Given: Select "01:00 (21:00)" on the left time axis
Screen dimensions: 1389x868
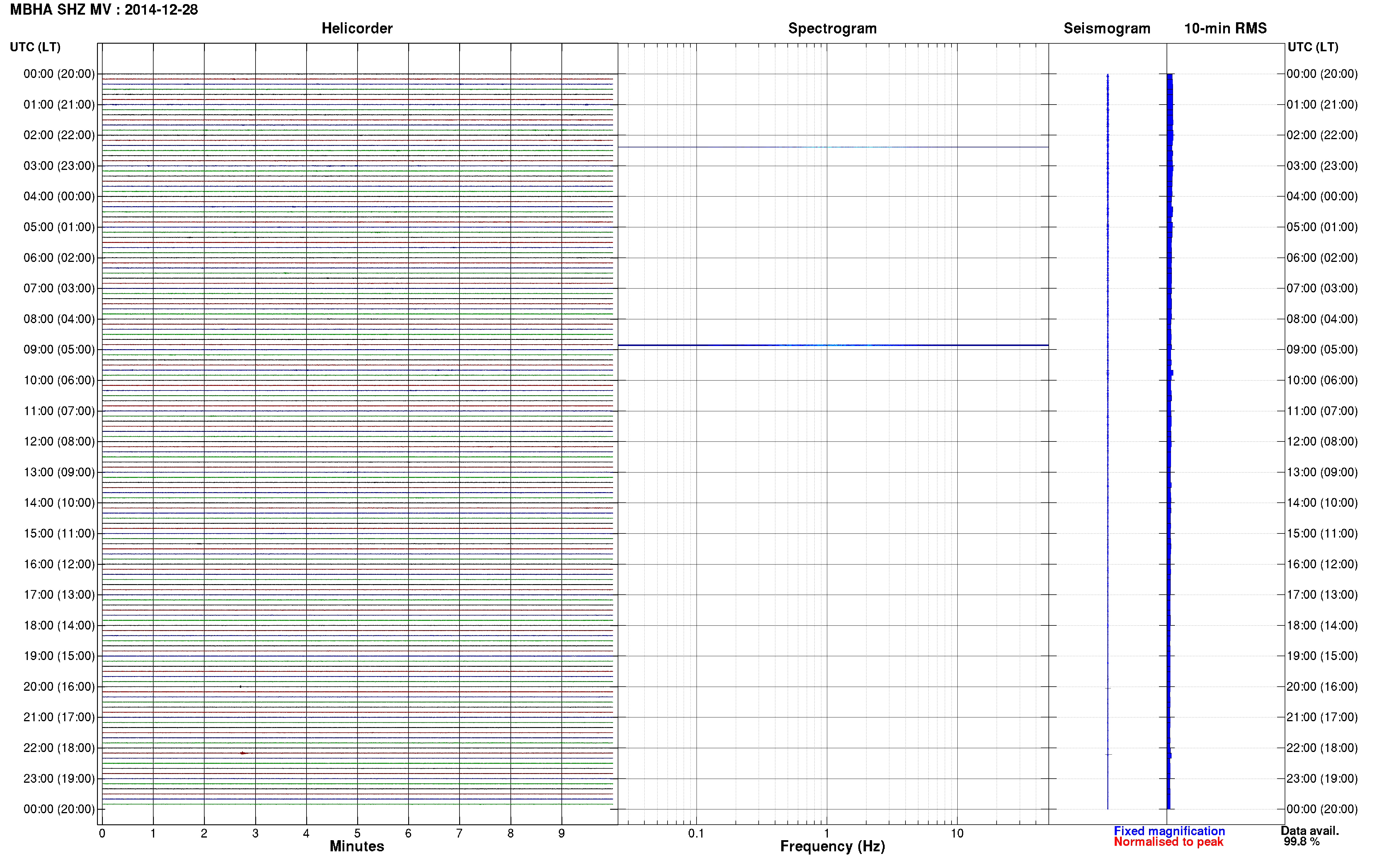Looking at the screenshot, I should click(x=59, y=105).
